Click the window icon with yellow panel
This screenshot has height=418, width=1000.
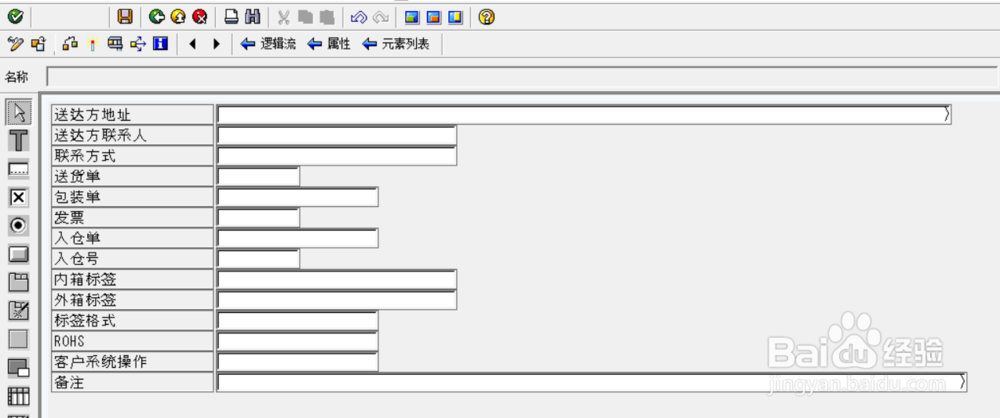pos(455,17)
